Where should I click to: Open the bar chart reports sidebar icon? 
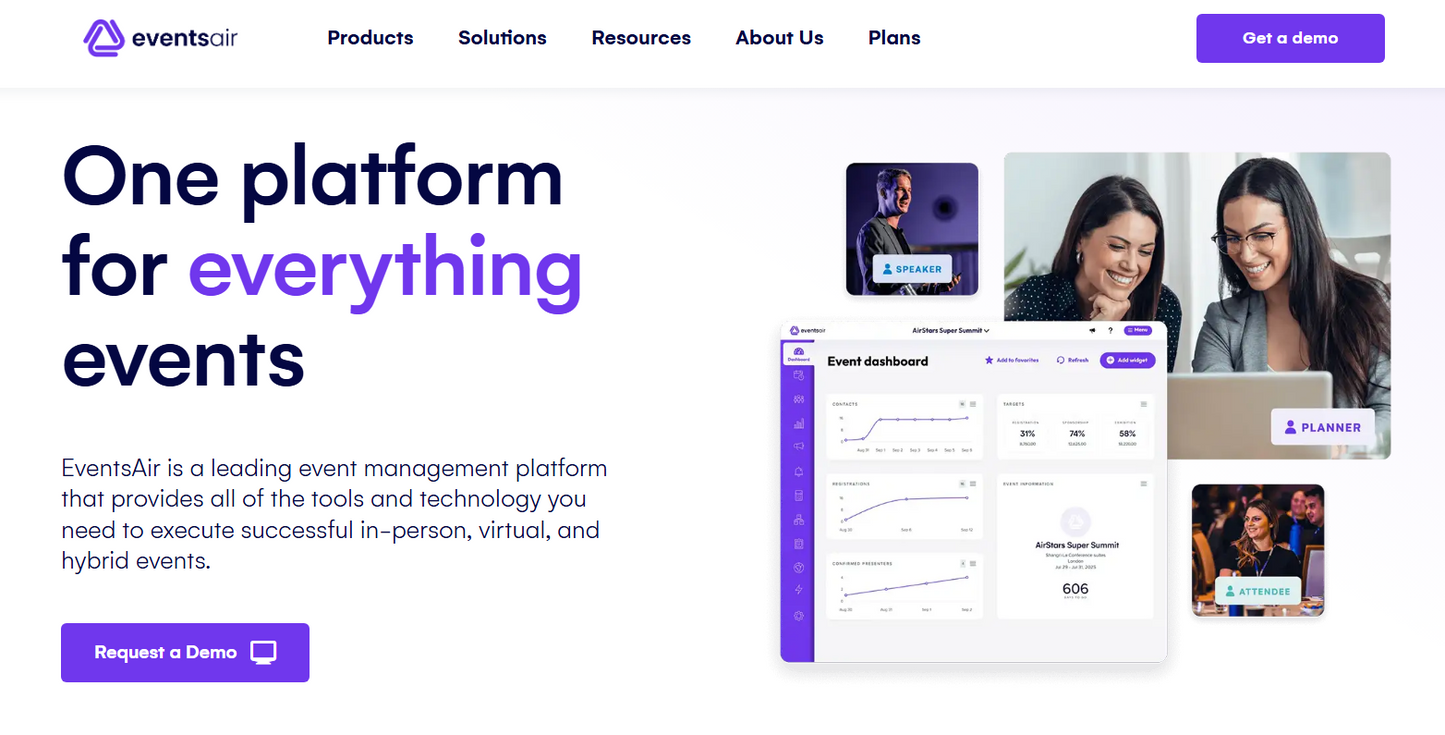(798, 424)
